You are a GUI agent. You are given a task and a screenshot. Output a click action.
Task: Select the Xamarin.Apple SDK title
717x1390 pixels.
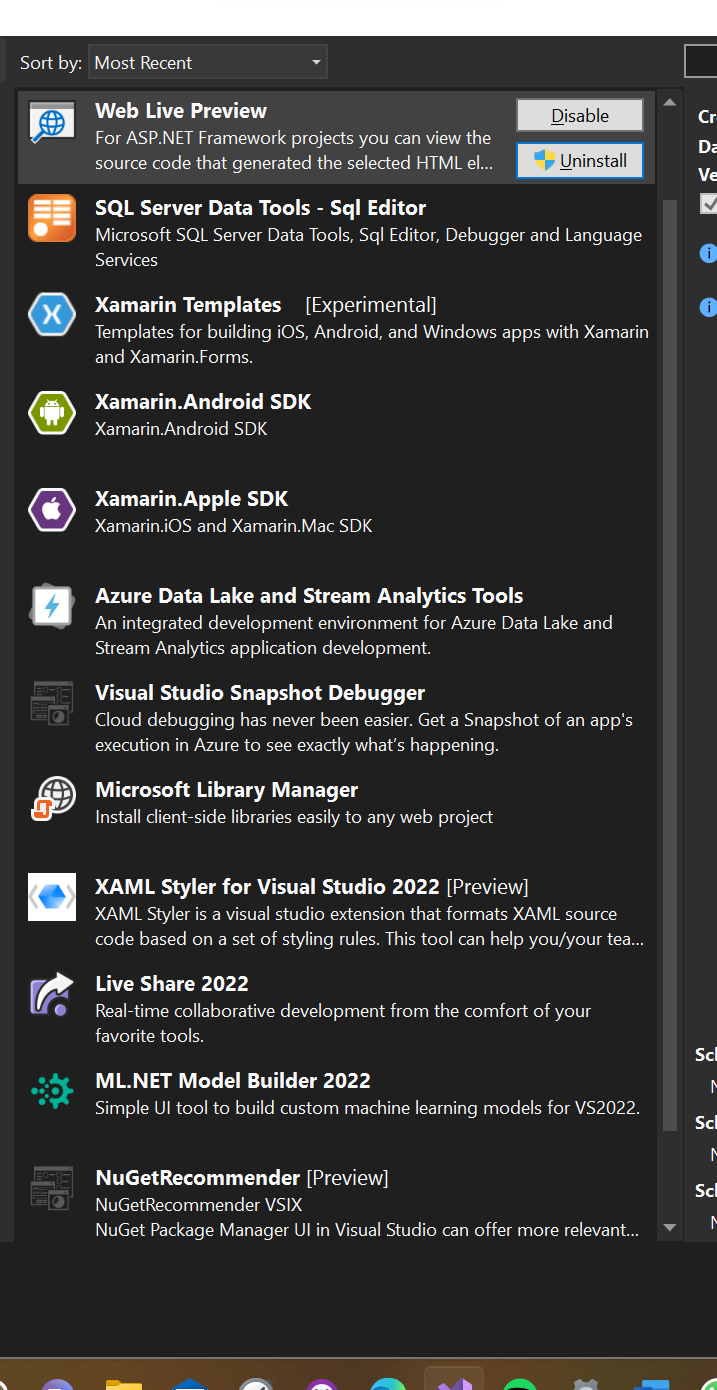pos(192,499)
